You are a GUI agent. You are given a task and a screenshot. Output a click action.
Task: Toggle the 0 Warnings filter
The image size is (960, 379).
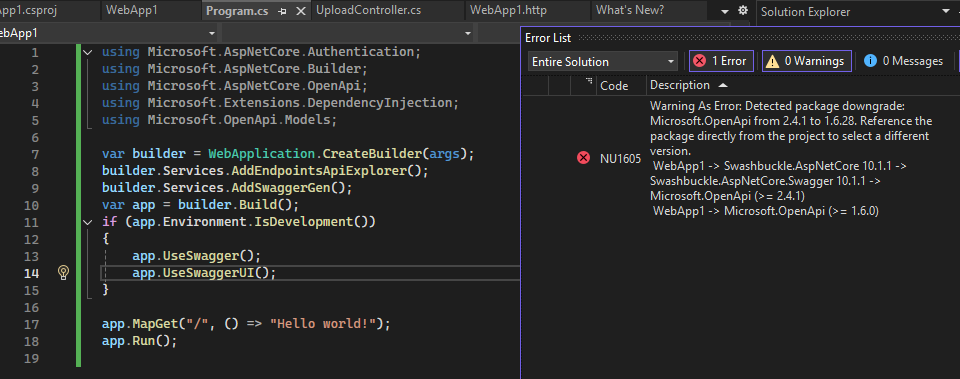(x=806, y=61)
